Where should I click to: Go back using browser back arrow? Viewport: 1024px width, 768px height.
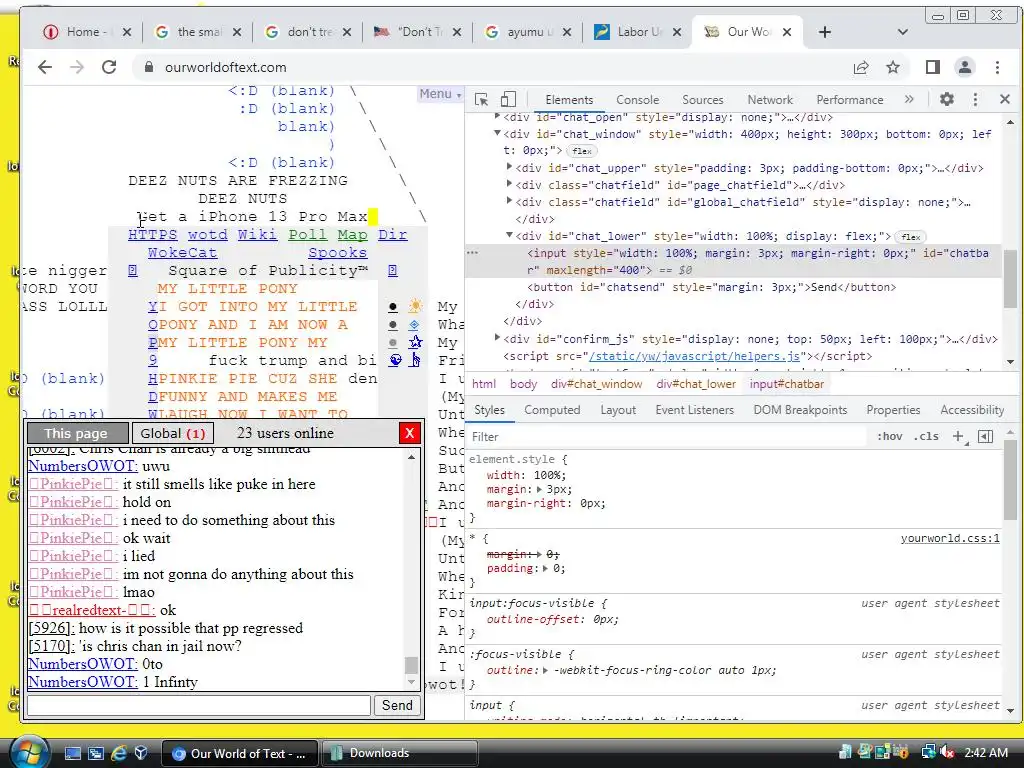[44, 67]
